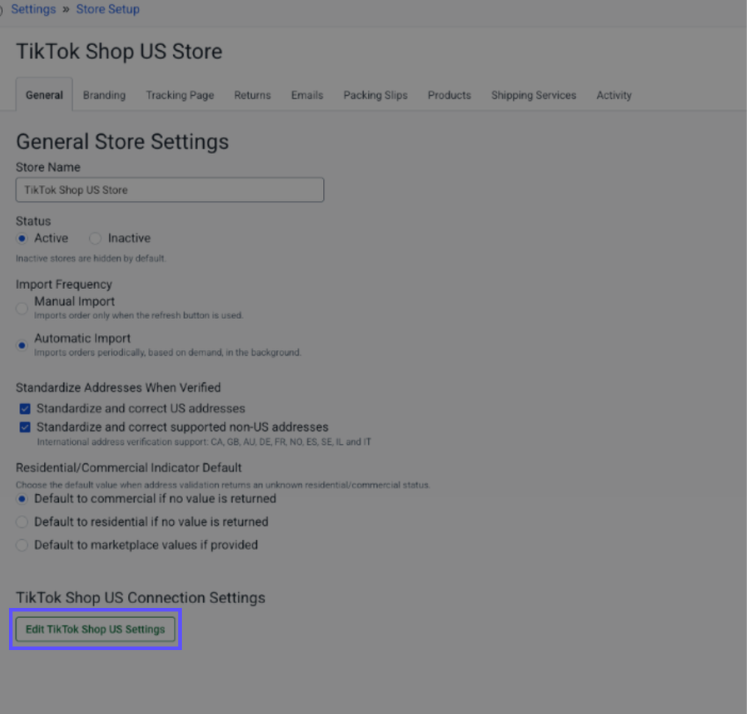Viewport: 747px width, 714px height.
Task: Open the Tracking Page tab
Action: [x=180, y=95]
